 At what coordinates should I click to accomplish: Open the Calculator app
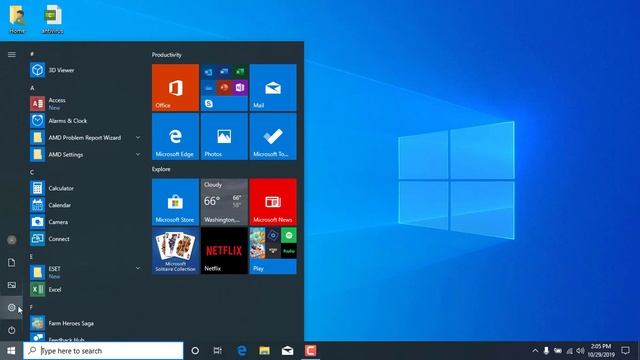[86, 188]
